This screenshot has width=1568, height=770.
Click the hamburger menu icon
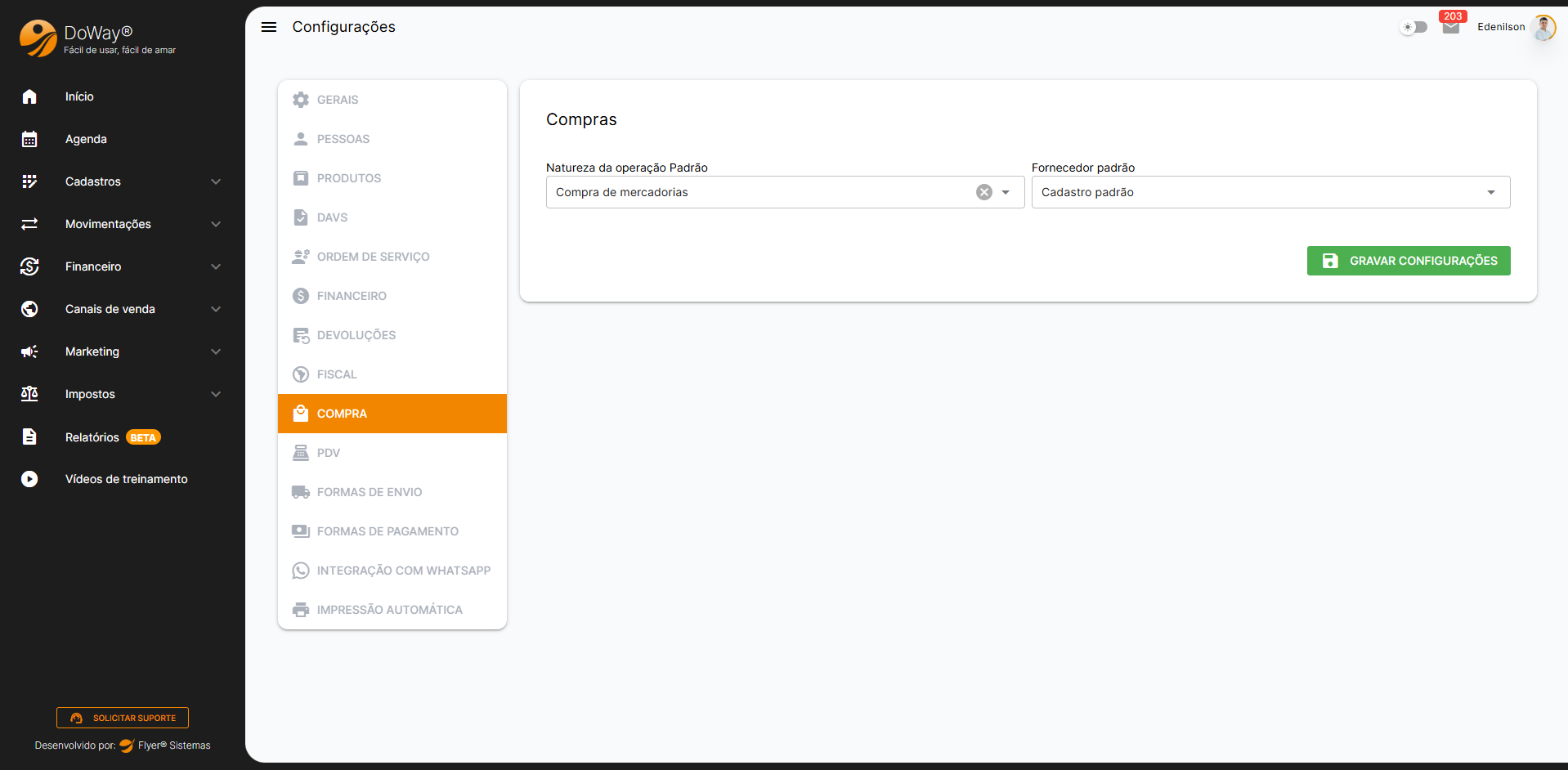(x=268, y=27)
